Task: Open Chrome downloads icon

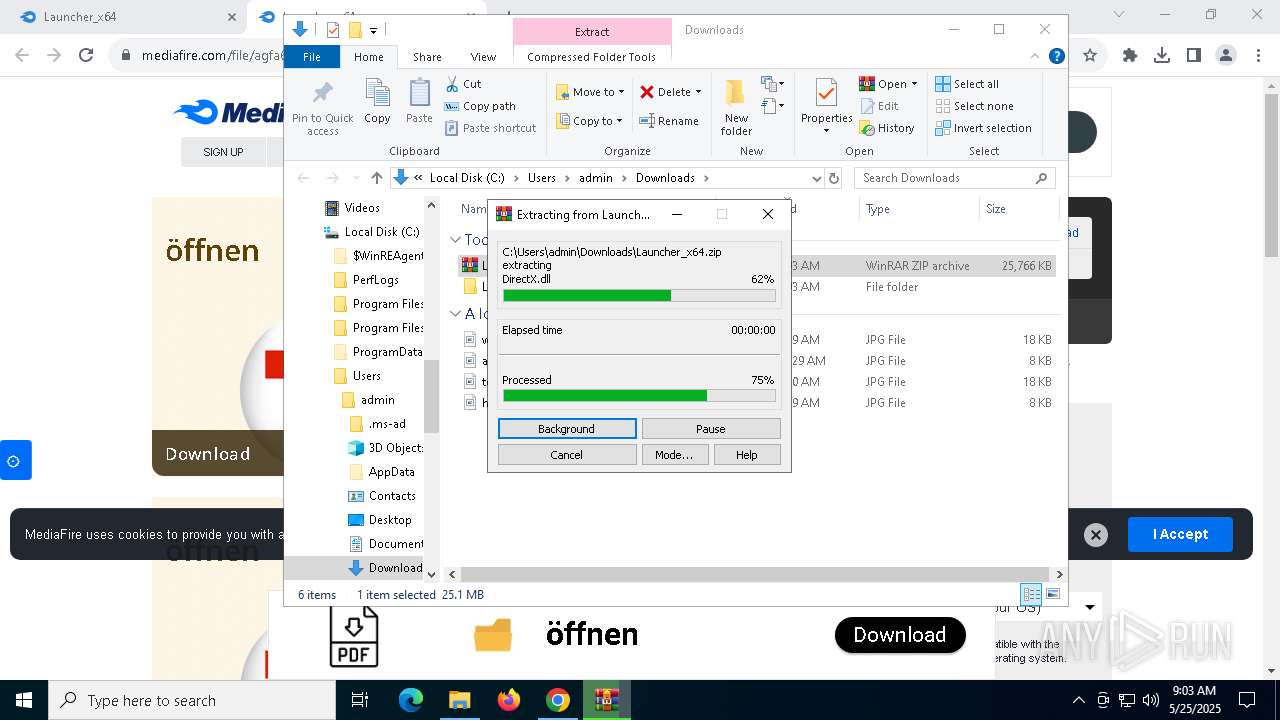Action: click(x=1162, y=56)
